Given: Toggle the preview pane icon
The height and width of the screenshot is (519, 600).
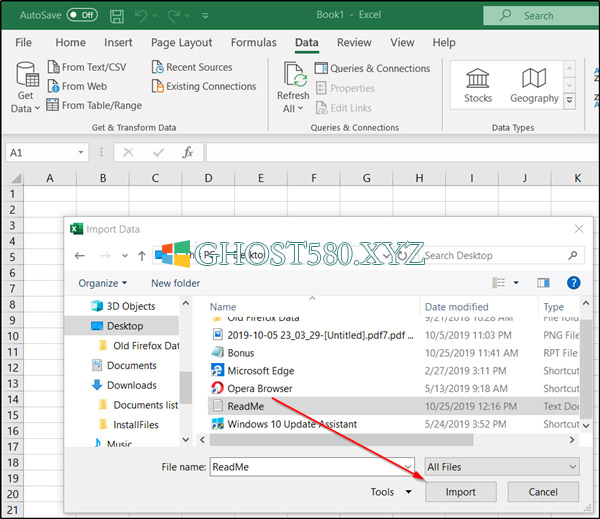Looking at the screenshot, I should click(x=543, y=283).
